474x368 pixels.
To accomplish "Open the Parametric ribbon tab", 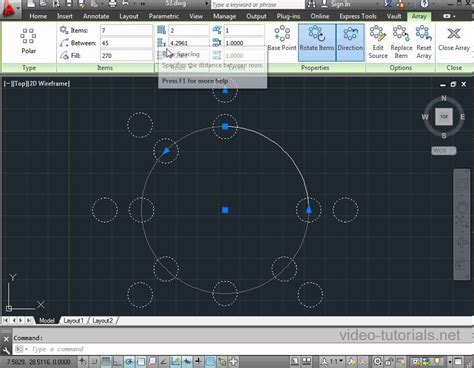I will click(164, 16).
